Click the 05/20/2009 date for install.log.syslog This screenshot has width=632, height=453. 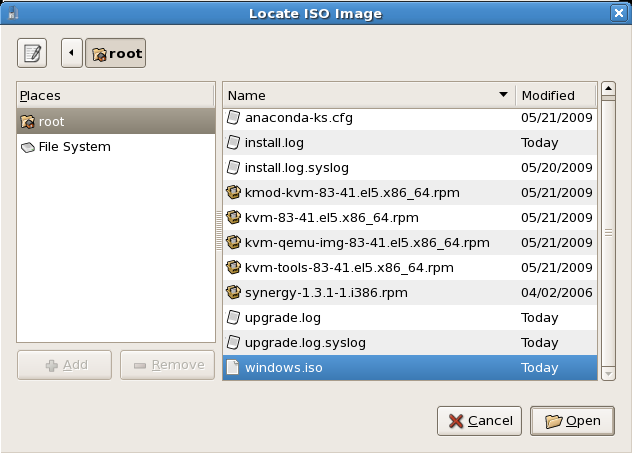[x=557, y=168]
